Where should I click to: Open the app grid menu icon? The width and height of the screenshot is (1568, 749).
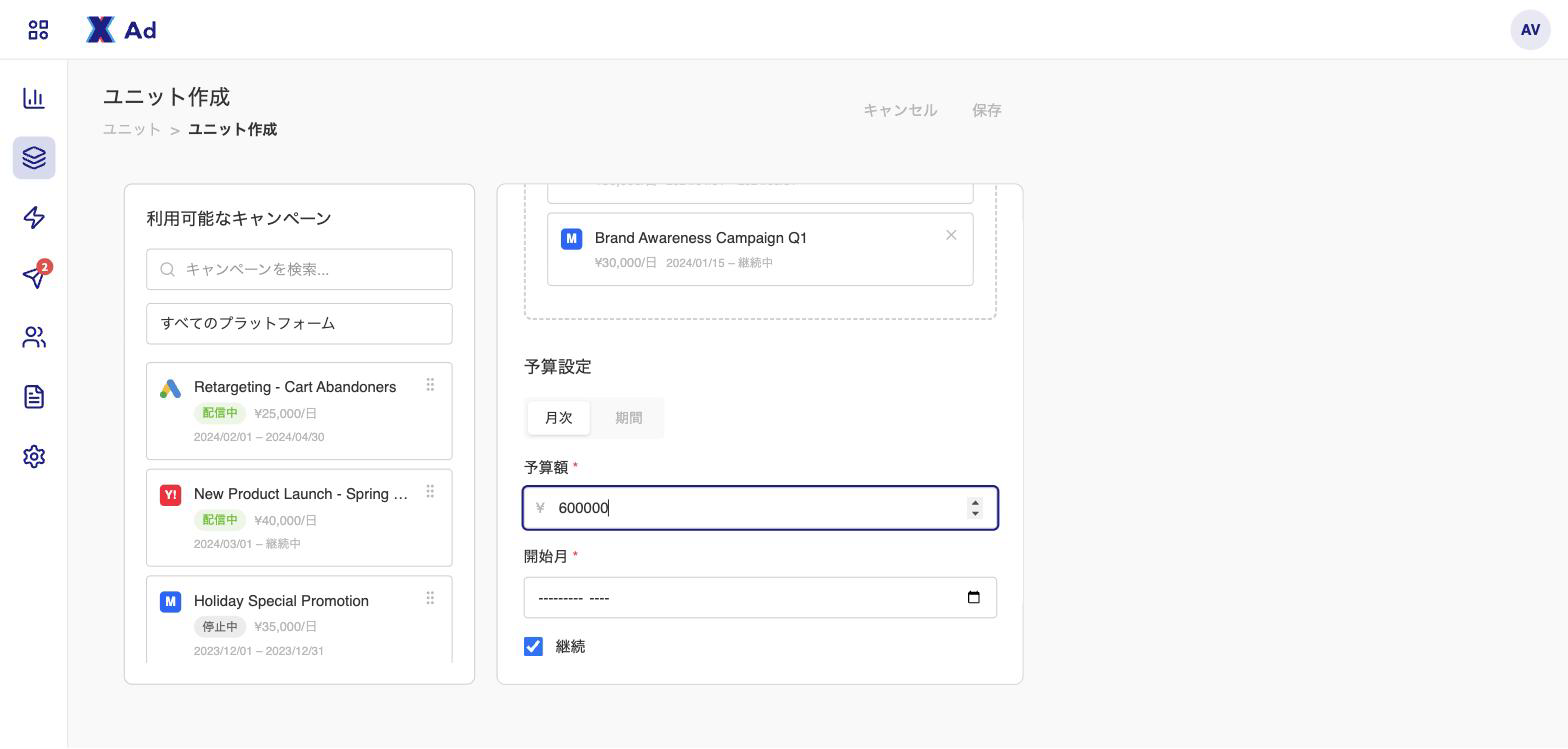pos(38,30)
